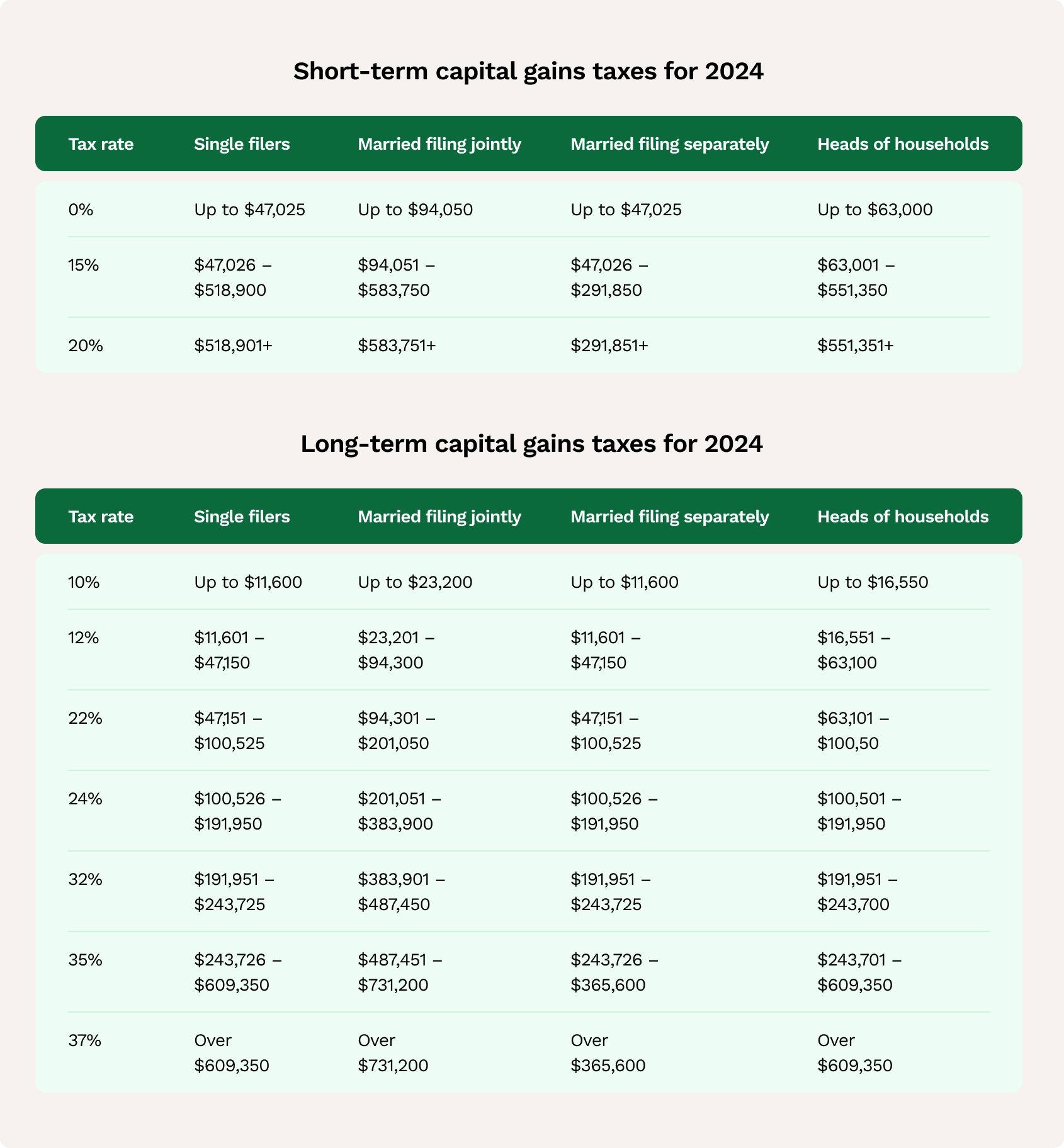The width and height of the screenshot is (1064, 1148).
Task: Select the $487,451 – $731,200 cell
Action: coord(399,972)
